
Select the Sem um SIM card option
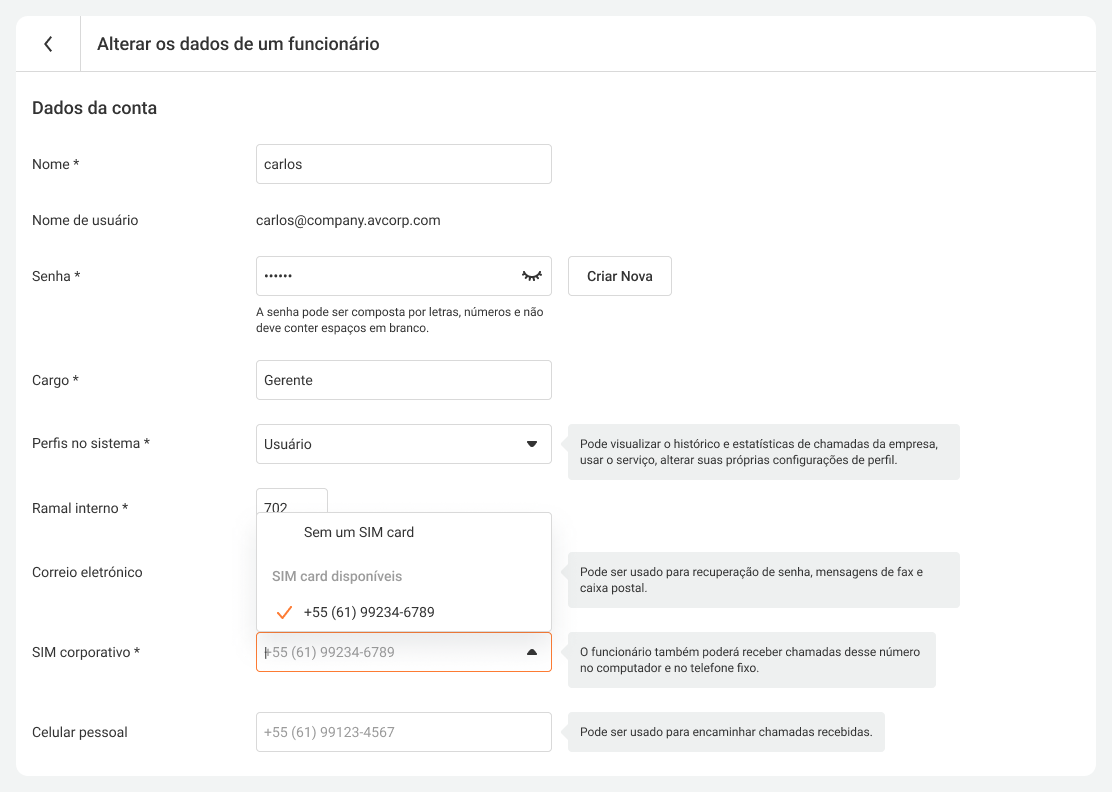click(x=359, y=532)
